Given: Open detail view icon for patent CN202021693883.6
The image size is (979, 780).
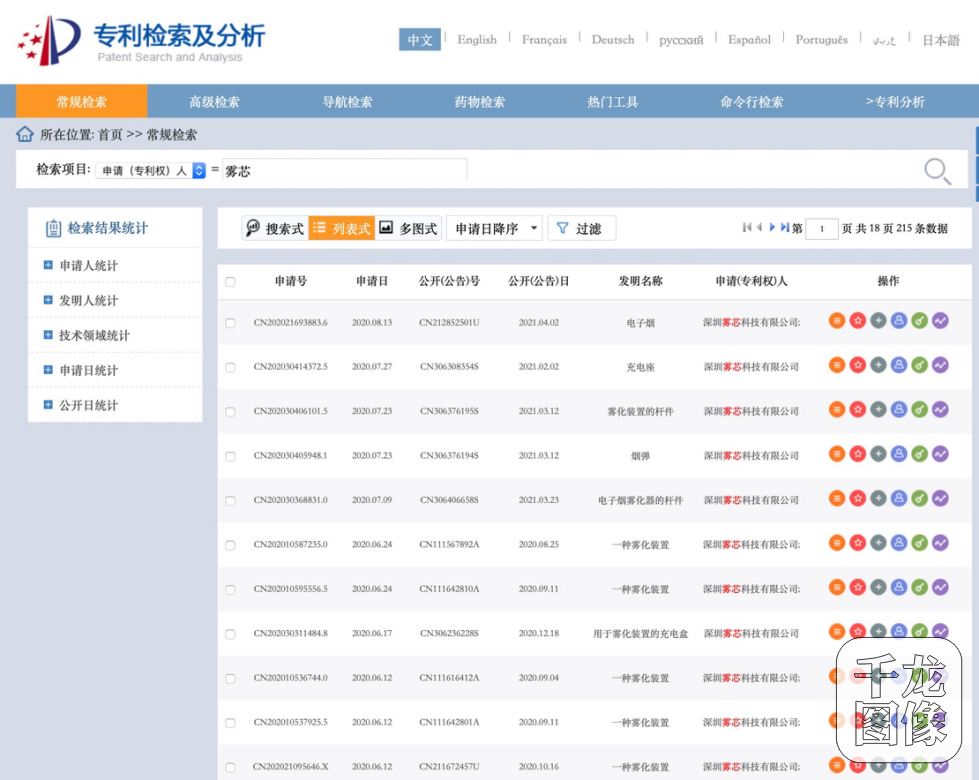Looking at the screenshot, I should tap(836, 320).
